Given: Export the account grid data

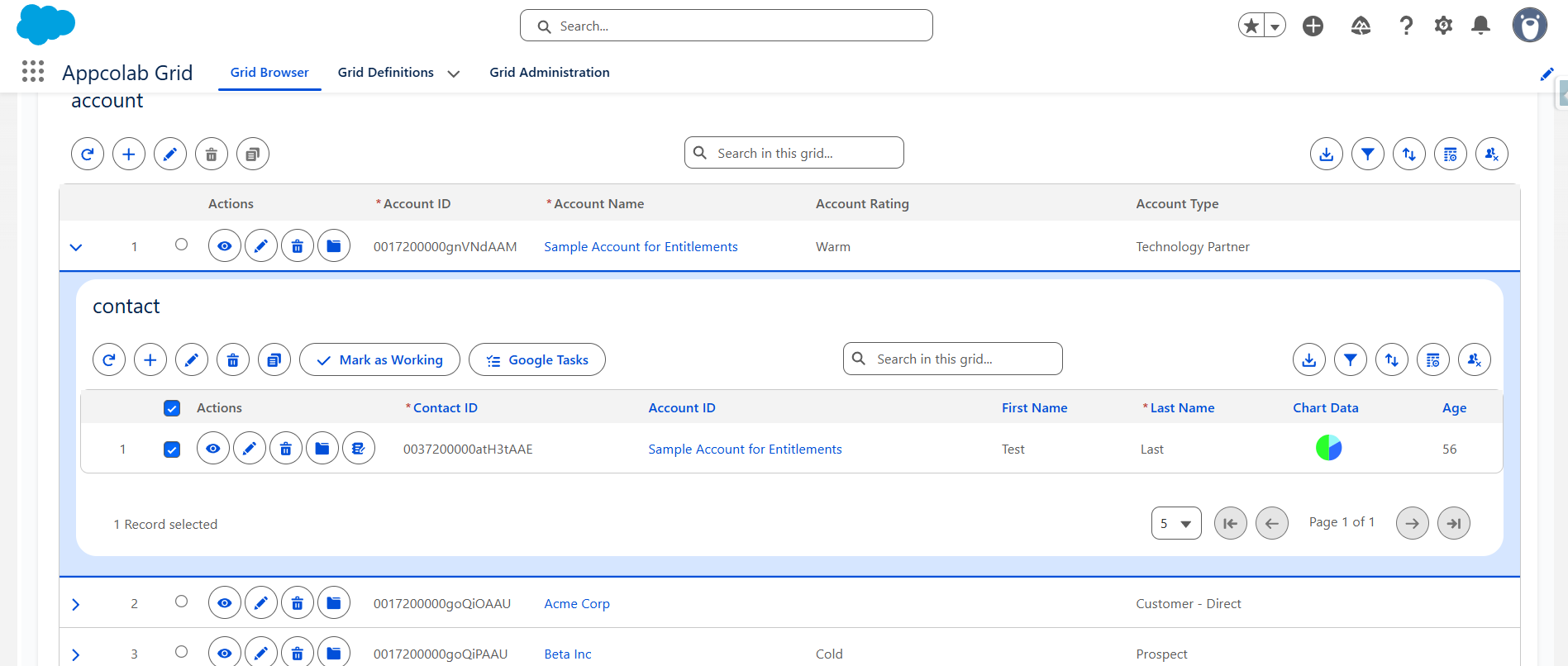Looking at the screenshot, I should [1327, 154].
